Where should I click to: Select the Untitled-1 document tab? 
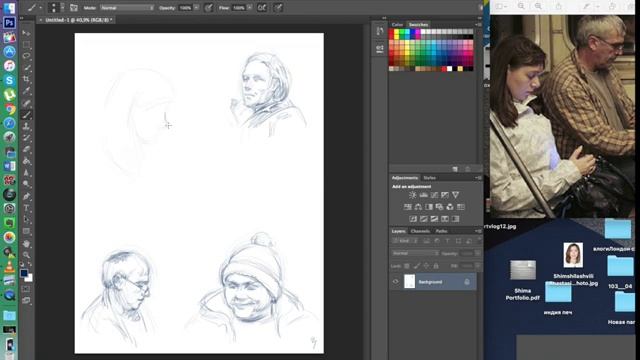[77, 20]
